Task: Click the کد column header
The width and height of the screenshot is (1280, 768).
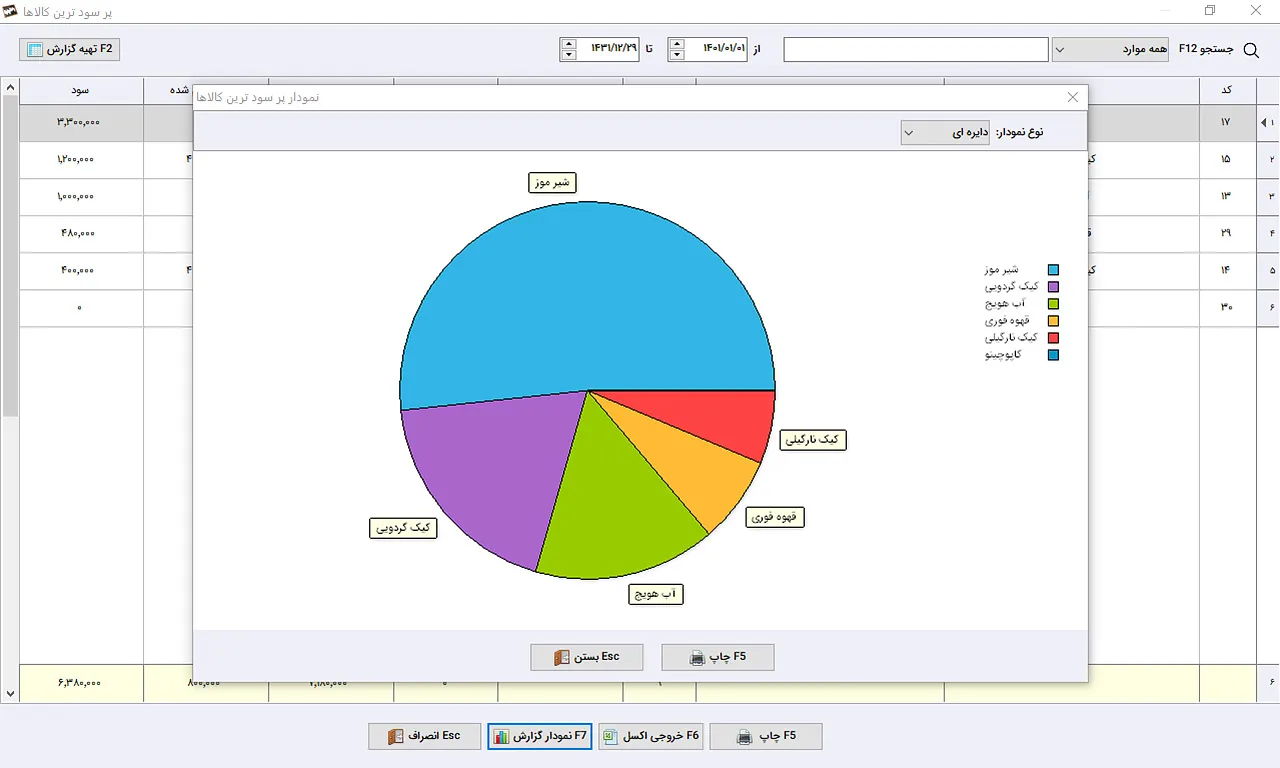Action: point(1227,90)
